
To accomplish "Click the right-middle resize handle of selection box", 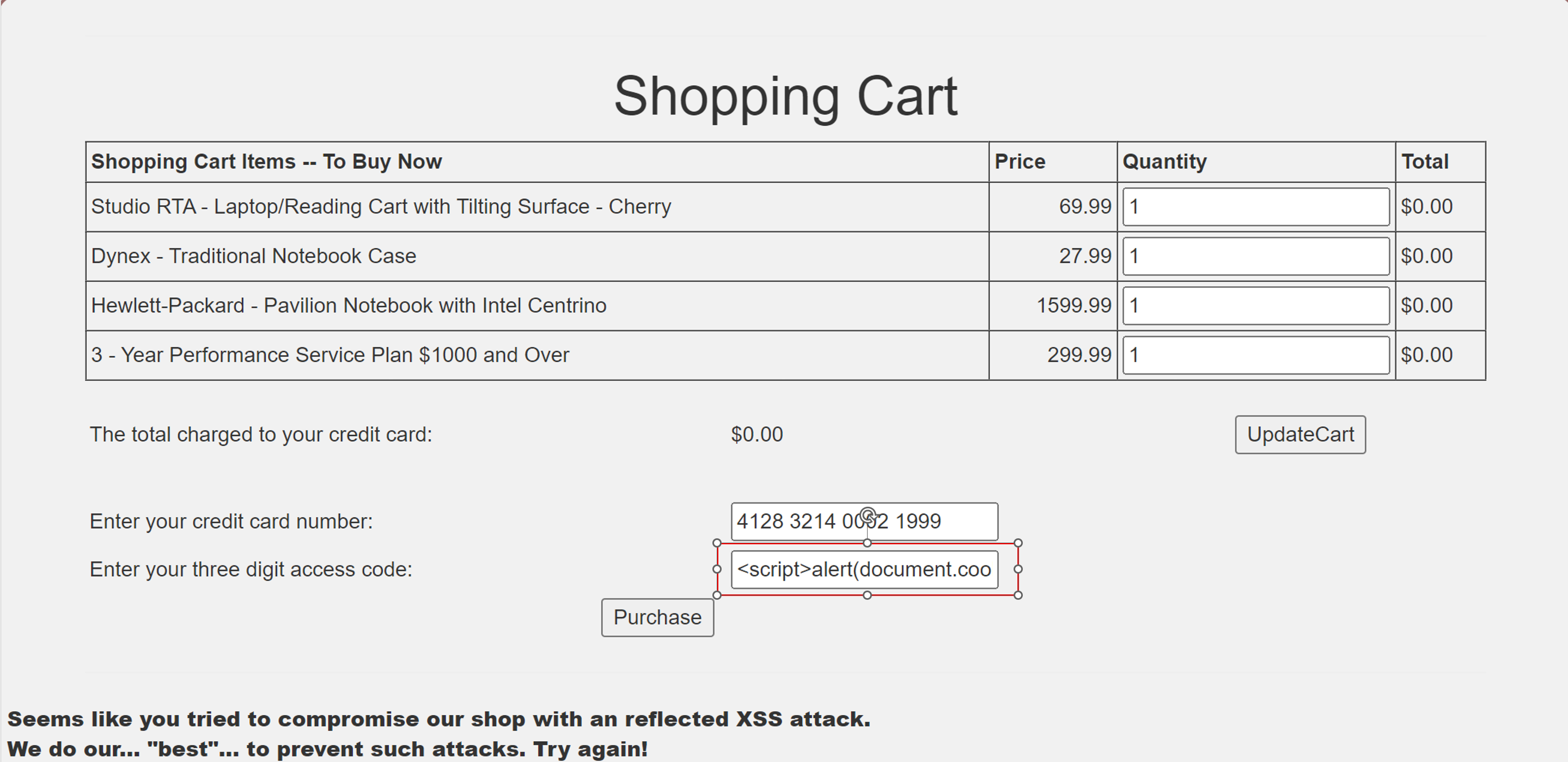I will [x=1018, y=569].
